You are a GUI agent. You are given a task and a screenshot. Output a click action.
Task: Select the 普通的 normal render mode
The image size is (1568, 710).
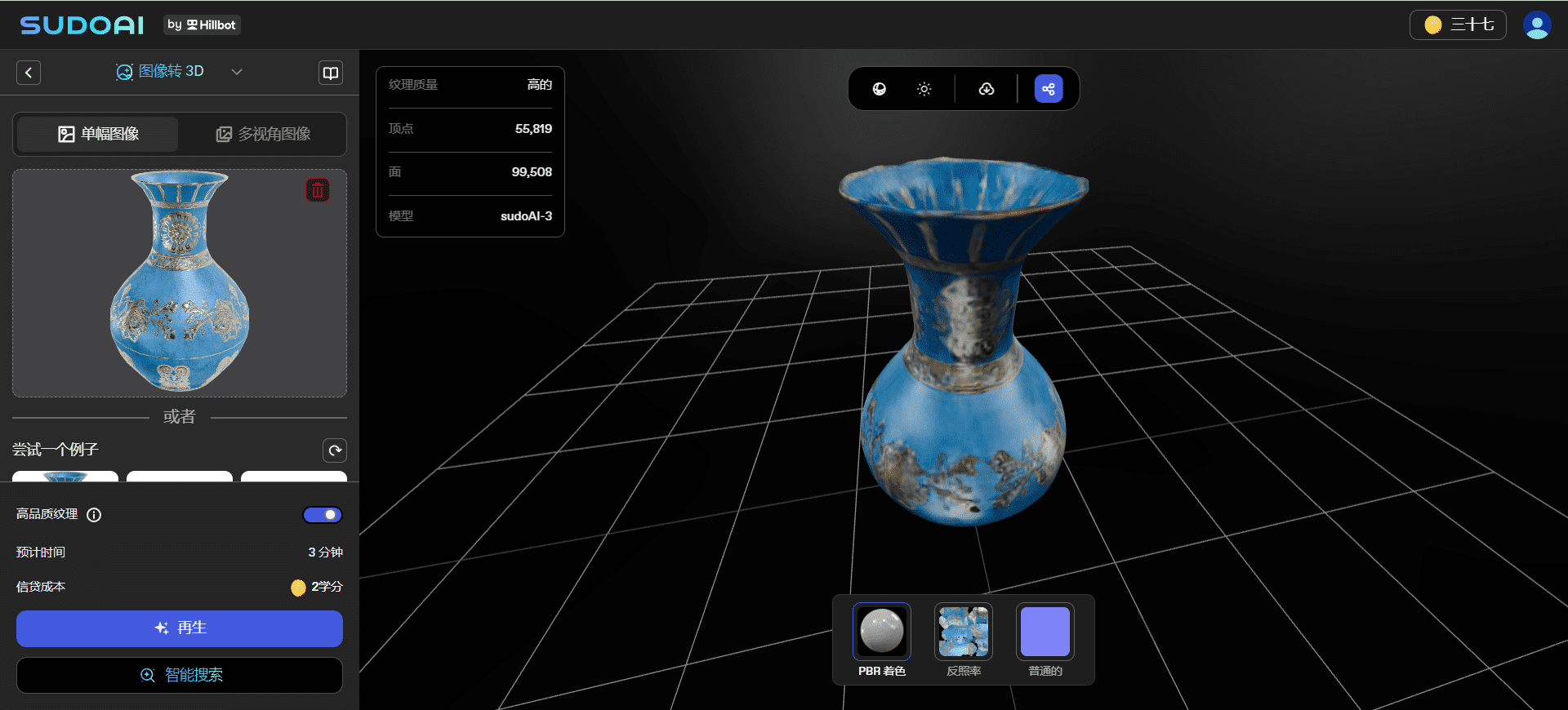pos(1045,641)
